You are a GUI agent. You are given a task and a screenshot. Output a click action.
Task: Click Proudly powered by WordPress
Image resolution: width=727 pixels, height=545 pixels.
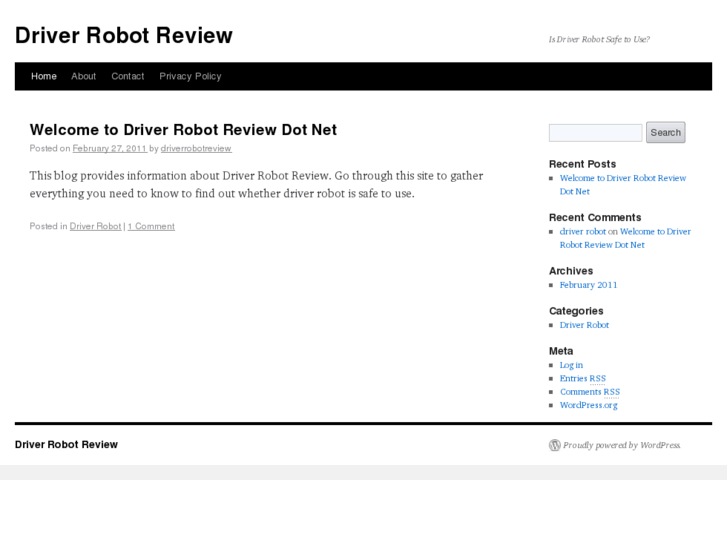(x=621, y=445)
